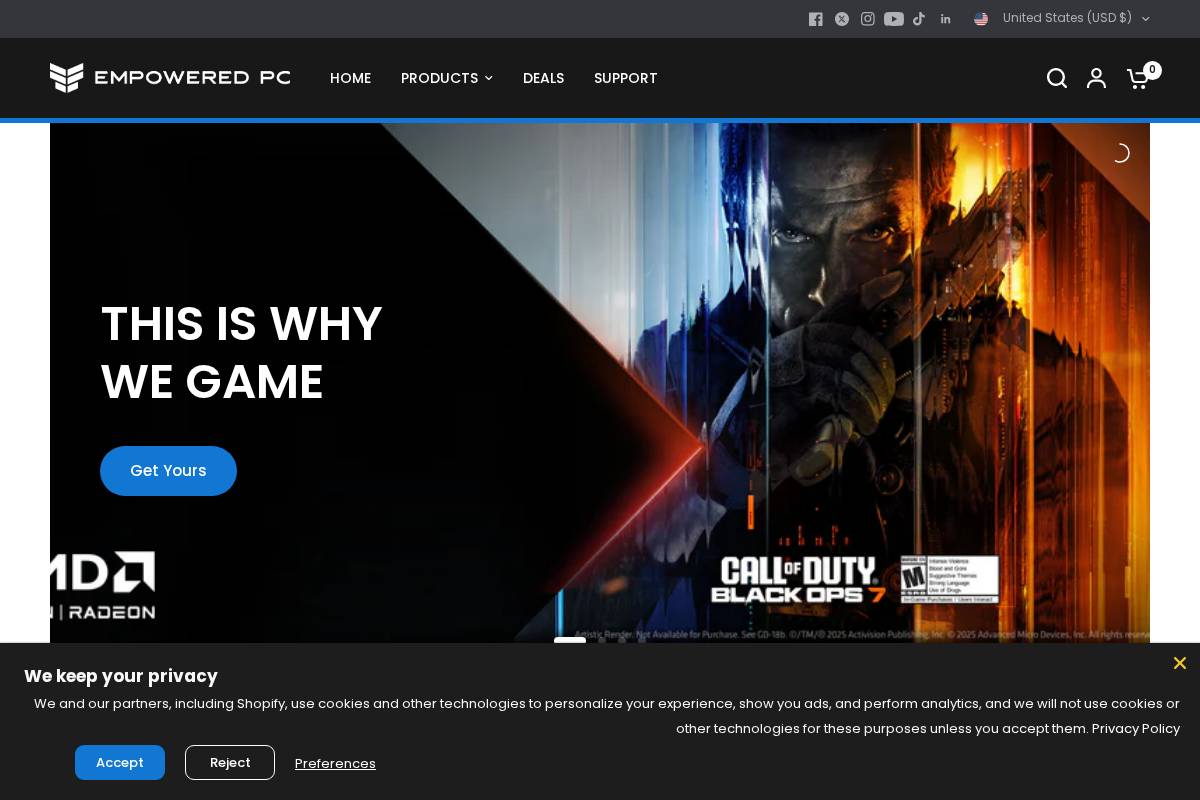This screenshot has height=800, width=1200.
Task: Accept cookies with the Accept button
Action: point(120,762)
